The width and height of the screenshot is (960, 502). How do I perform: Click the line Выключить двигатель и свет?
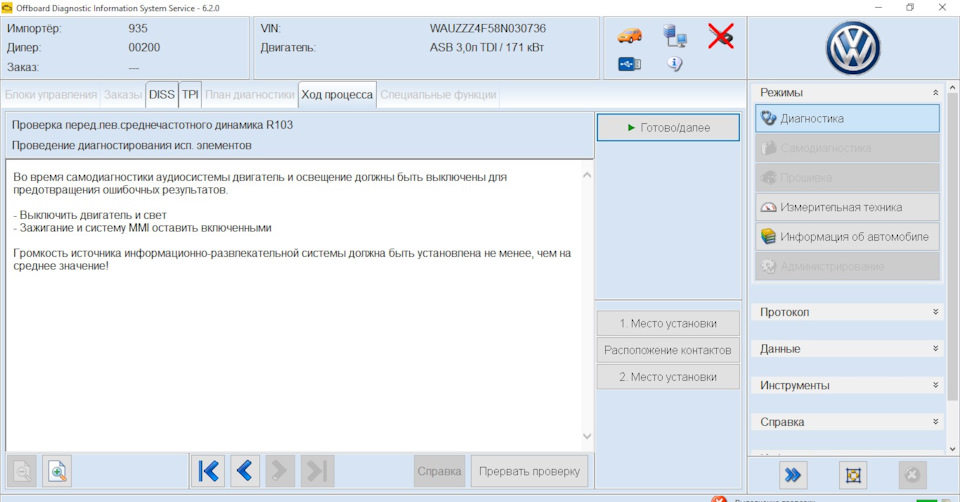point(89,215)
